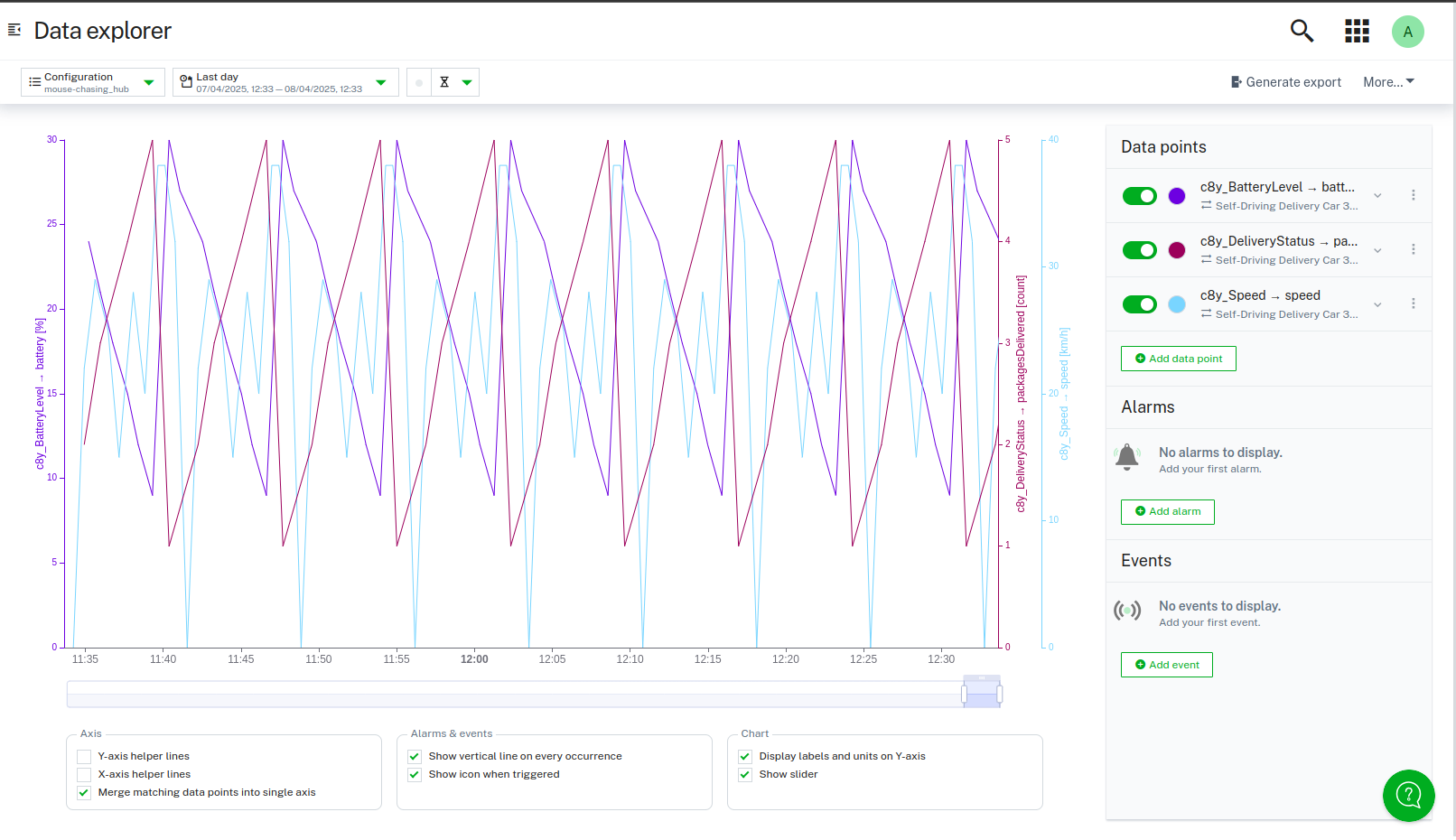This screenshot has width=1456, height=840.
Task: Click the realtime dot button in toolbar
Action: coord(418,82)
